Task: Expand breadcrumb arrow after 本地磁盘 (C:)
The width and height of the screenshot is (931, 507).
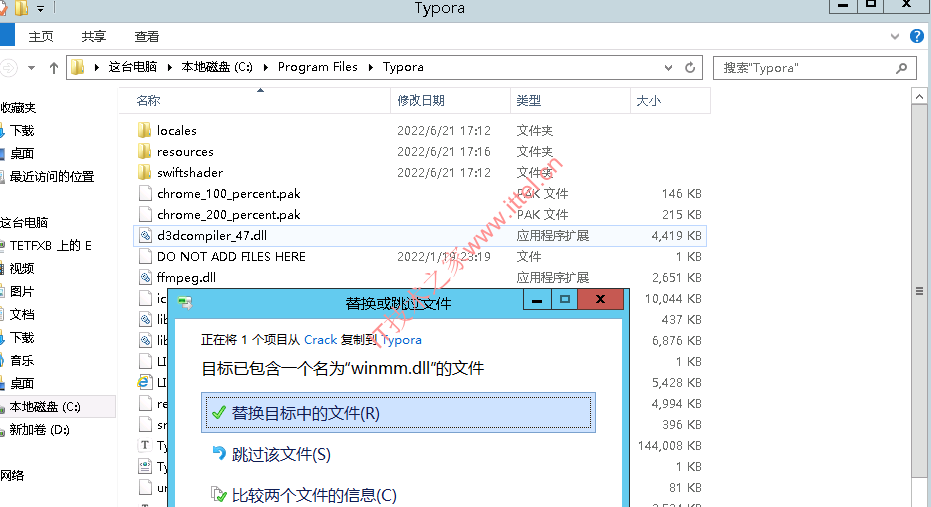Action: click(265, 67)
